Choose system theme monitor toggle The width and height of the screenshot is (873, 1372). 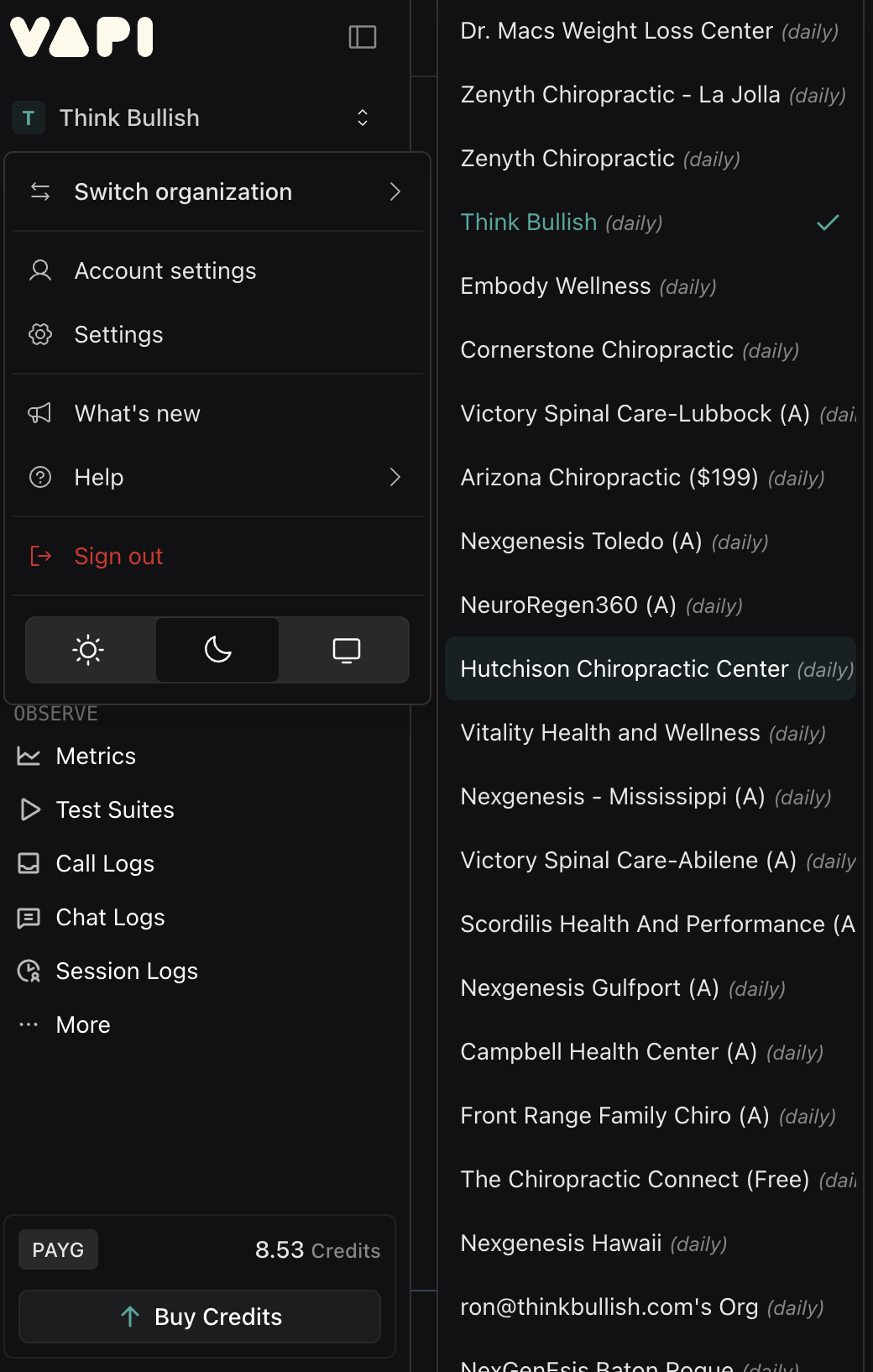[x=346, y=650]
